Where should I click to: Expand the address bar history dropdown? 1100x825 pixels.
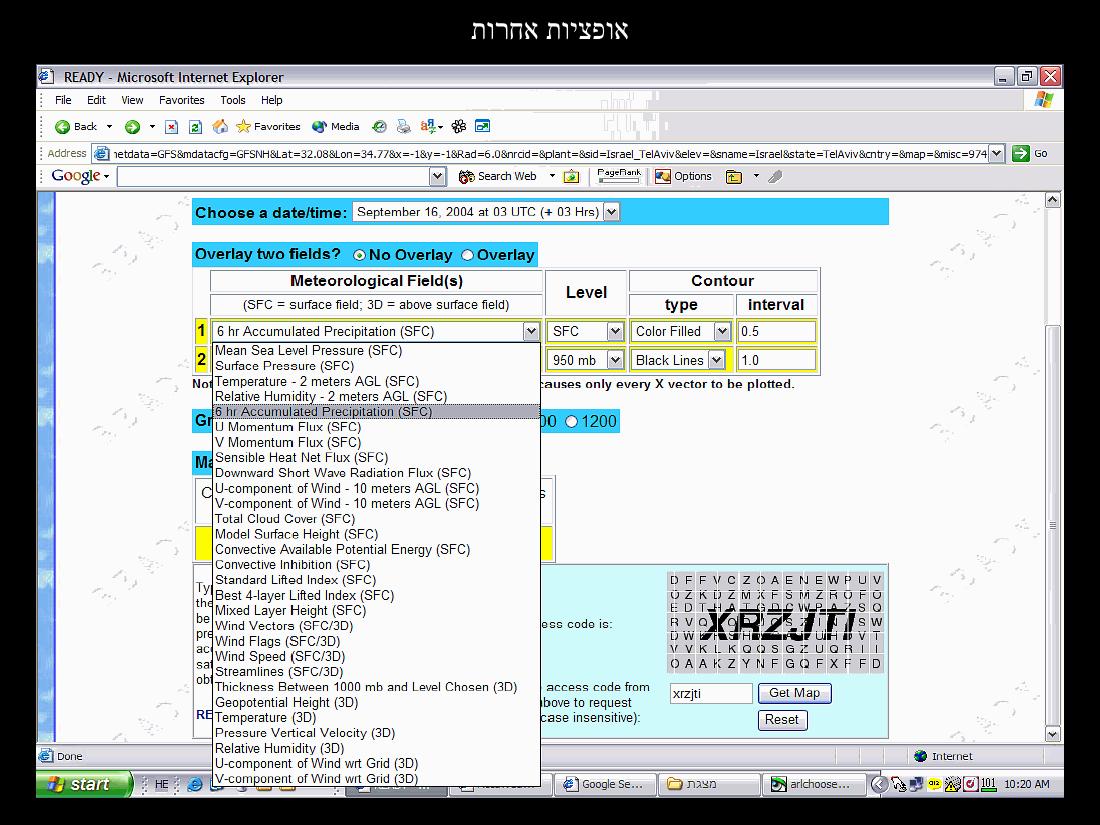tap(996, 153)
